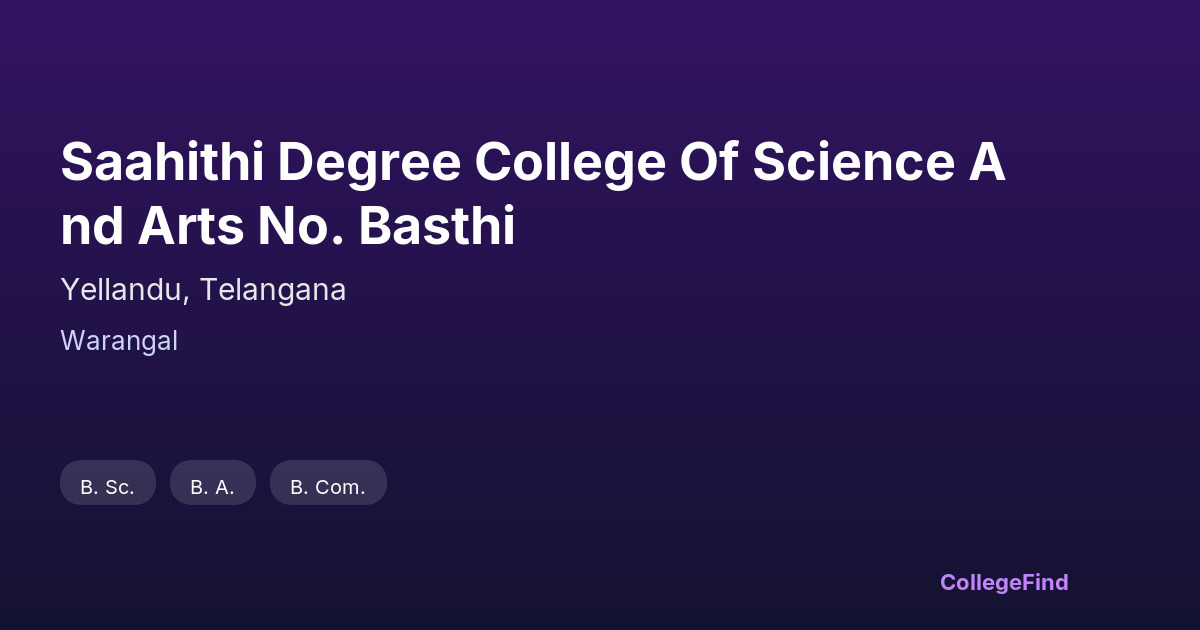This screenshot has height=630, width=1200.
Task: Select the Yellandu, Telangana location text
Action: 203,290
